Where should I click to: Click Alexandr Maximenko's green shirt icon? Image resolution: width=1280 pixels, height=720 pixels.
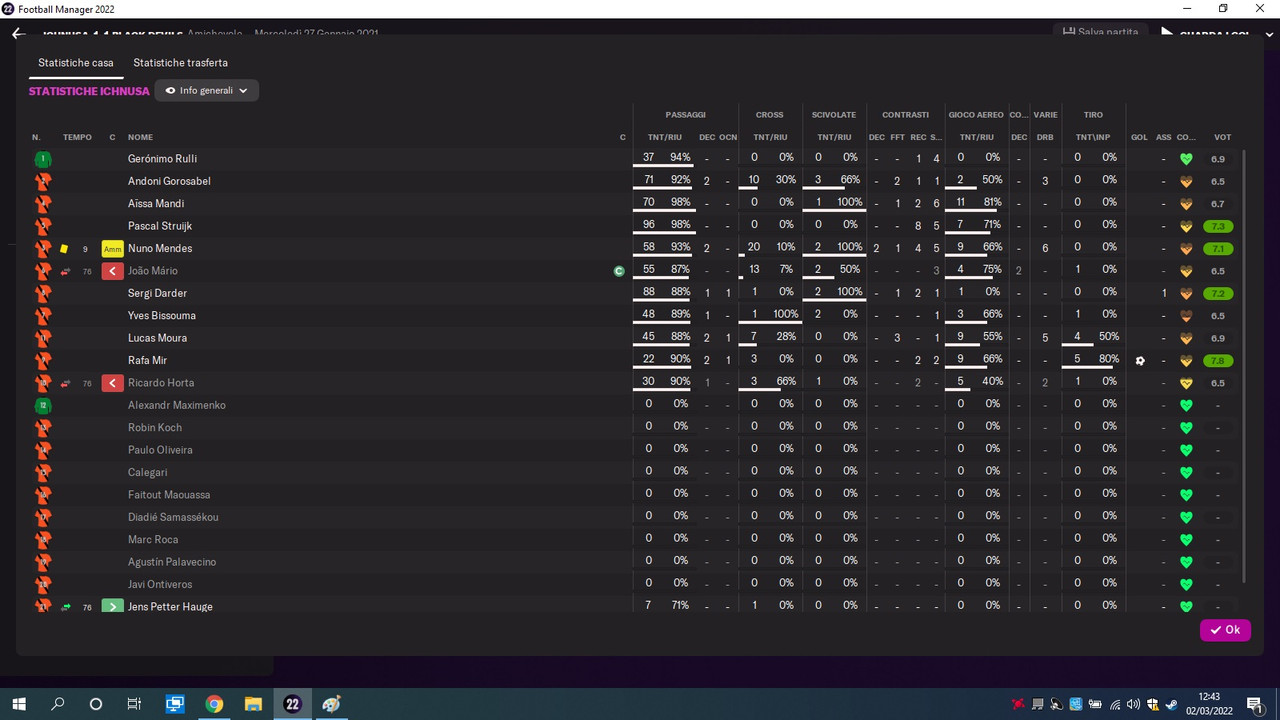pyautogui.click(x=42, y=406)
